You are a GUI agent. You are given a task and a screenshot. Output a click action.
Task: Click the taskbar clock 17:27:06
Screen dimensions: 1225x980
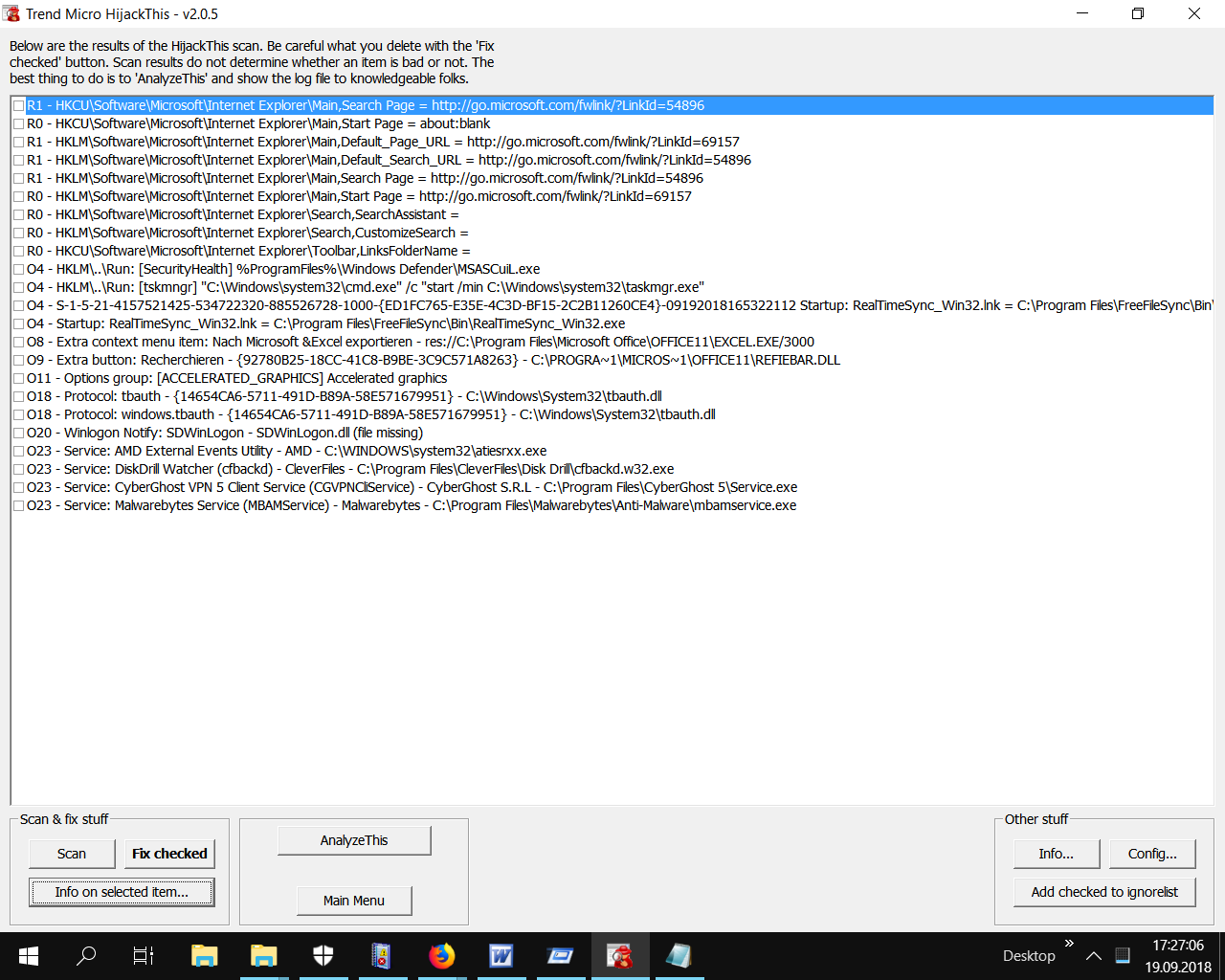tap(1178, 946)
